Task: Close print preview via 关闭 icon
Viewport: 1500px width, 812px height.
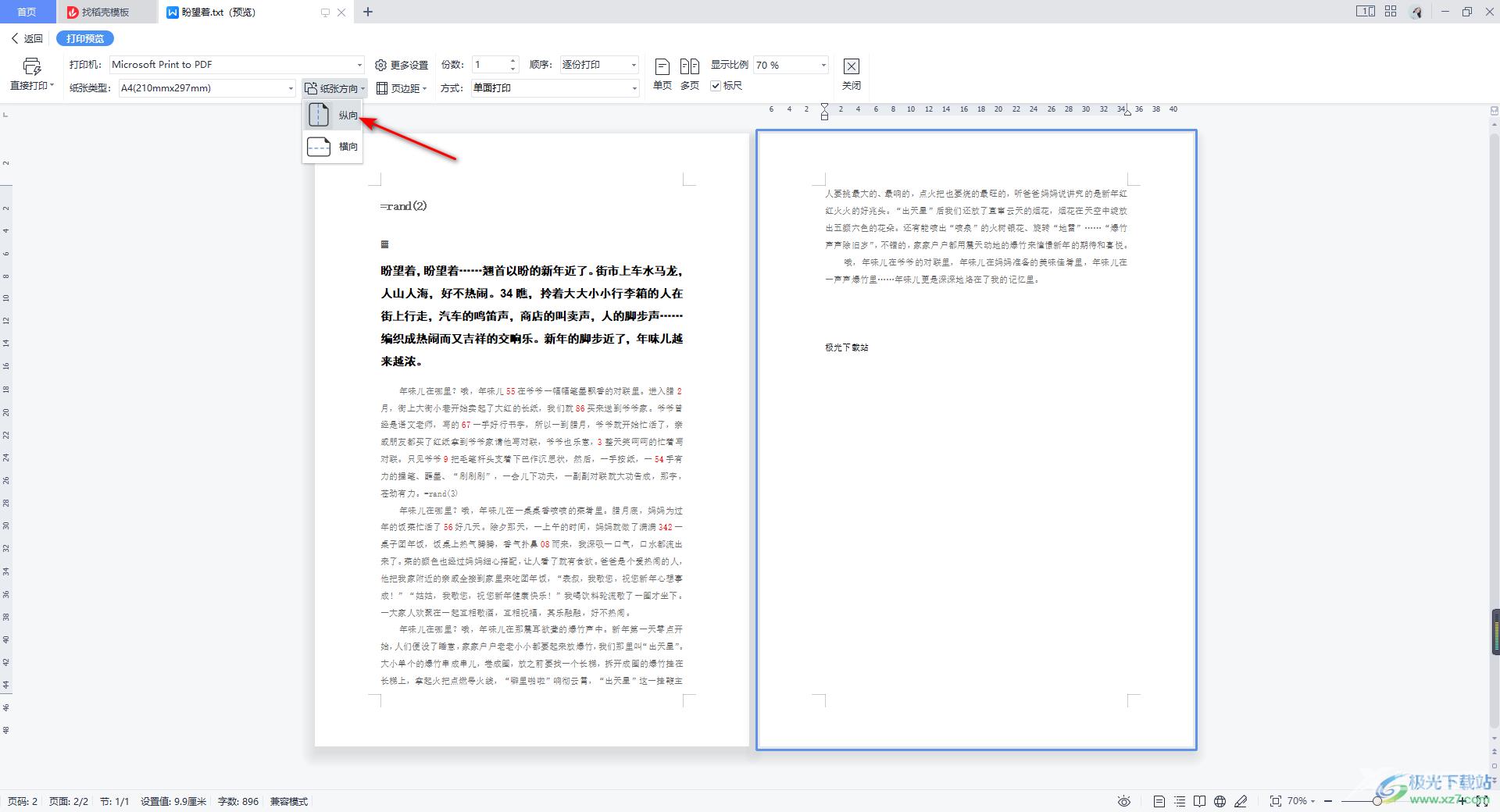Action: [x=852, y=74]
